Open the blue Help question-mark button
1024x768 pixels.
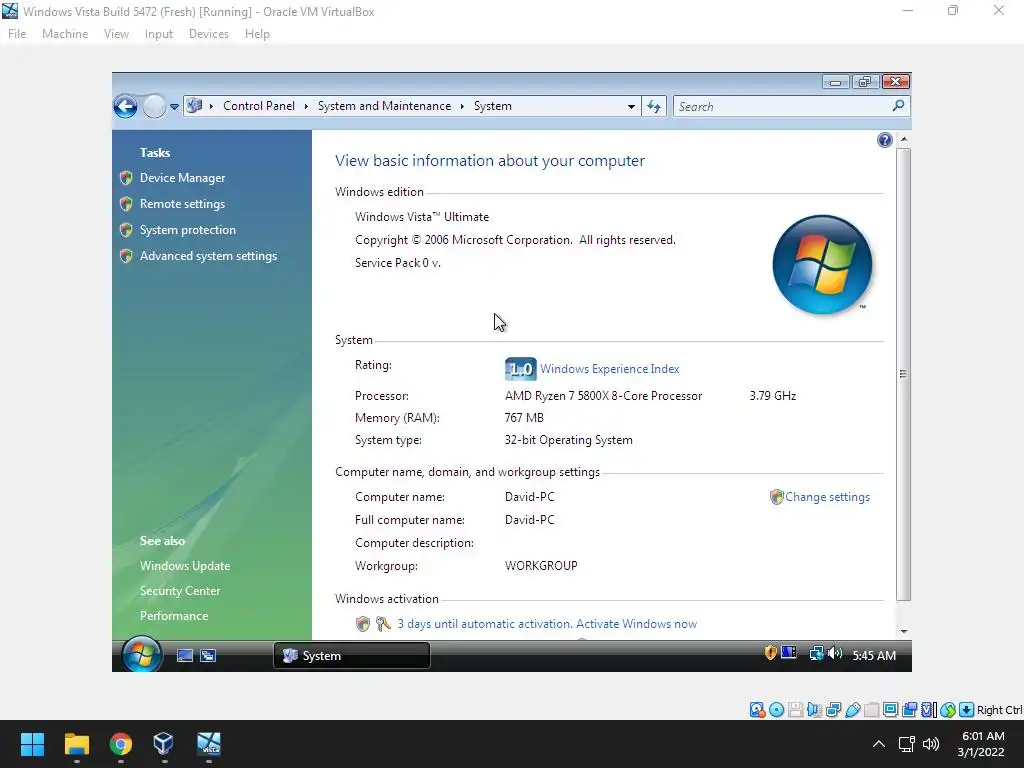tap(884, 140)
